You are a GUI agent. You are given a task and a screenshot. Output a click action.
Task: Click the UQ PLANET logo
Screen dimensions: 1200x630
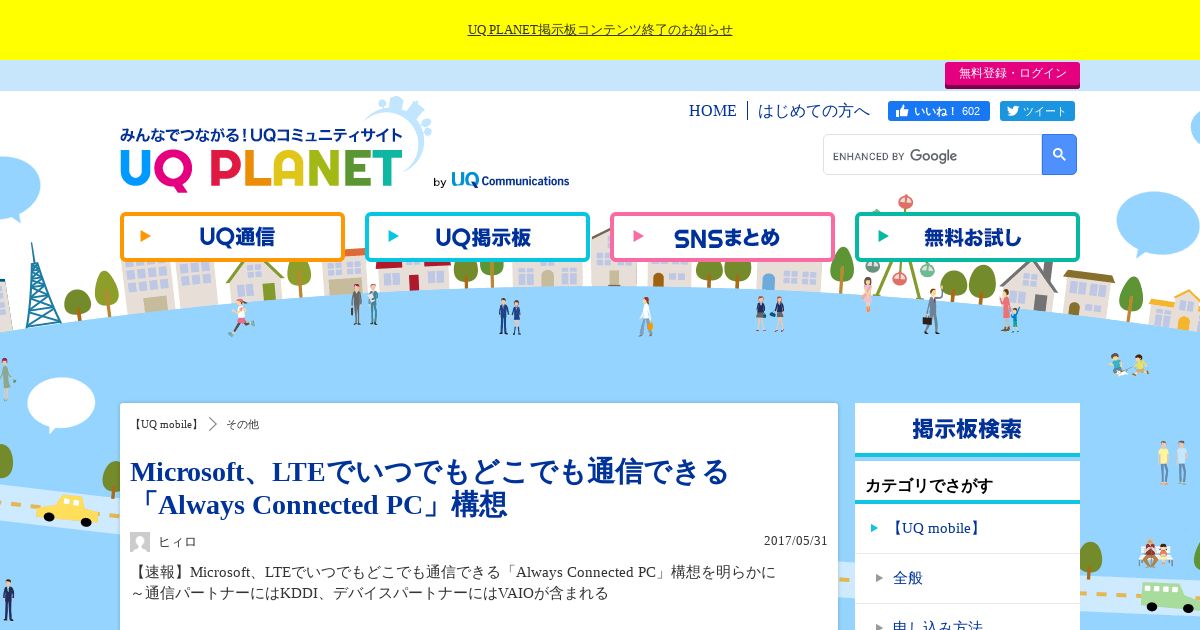[x=262, y=160]
